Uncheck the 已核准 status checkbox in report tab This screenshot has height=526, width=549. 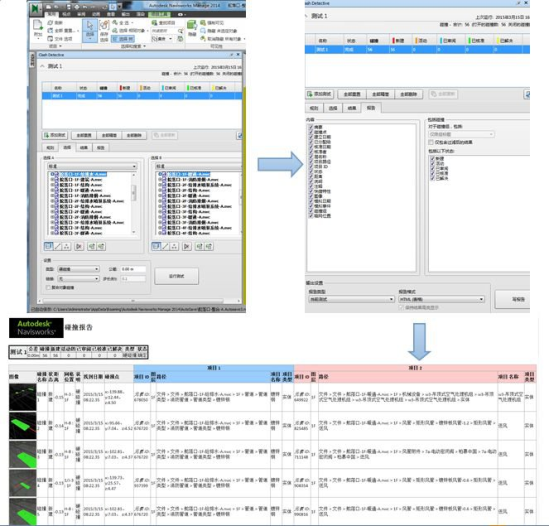click(x=433, y=173)
